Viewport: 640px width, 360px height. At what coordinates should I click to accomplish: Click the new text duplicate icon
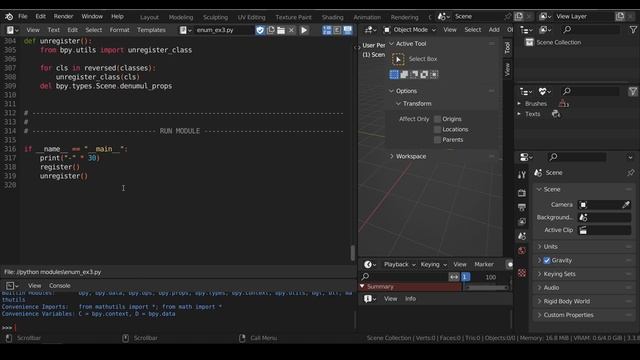click(271, 30)
